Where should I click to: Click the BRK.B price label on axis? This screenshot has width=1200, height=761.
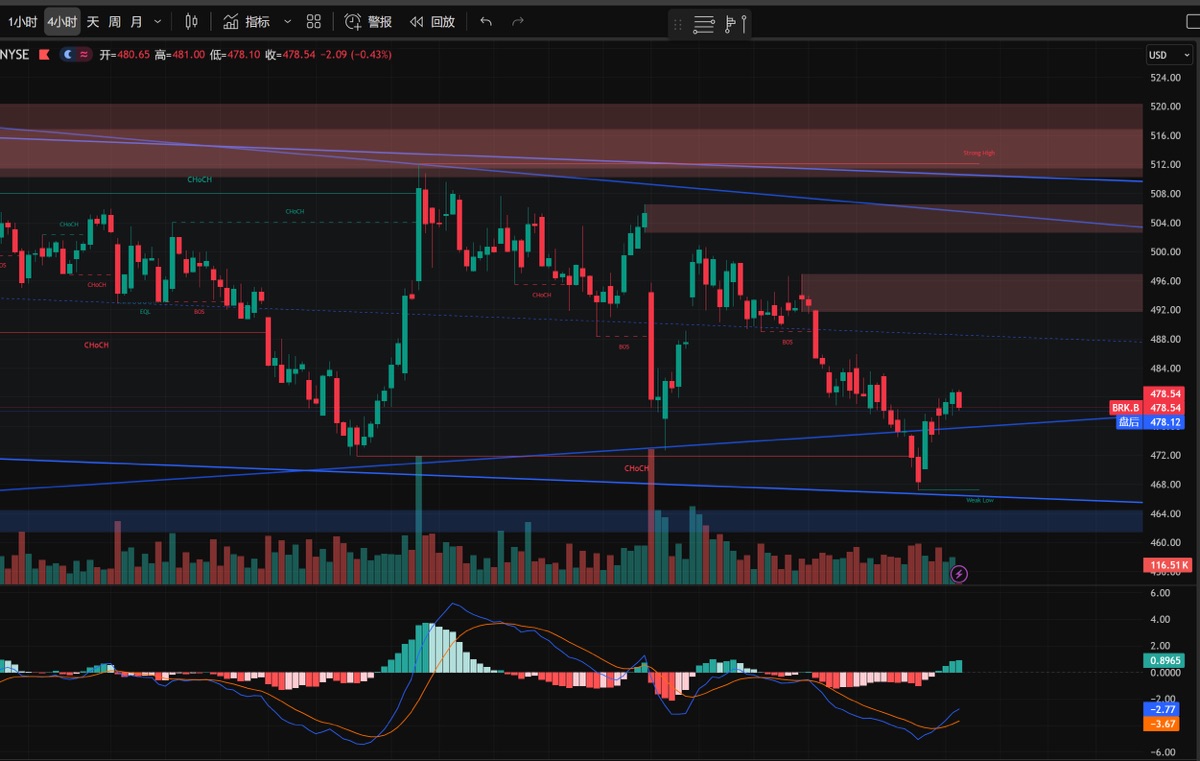[x=1125, y=408]
